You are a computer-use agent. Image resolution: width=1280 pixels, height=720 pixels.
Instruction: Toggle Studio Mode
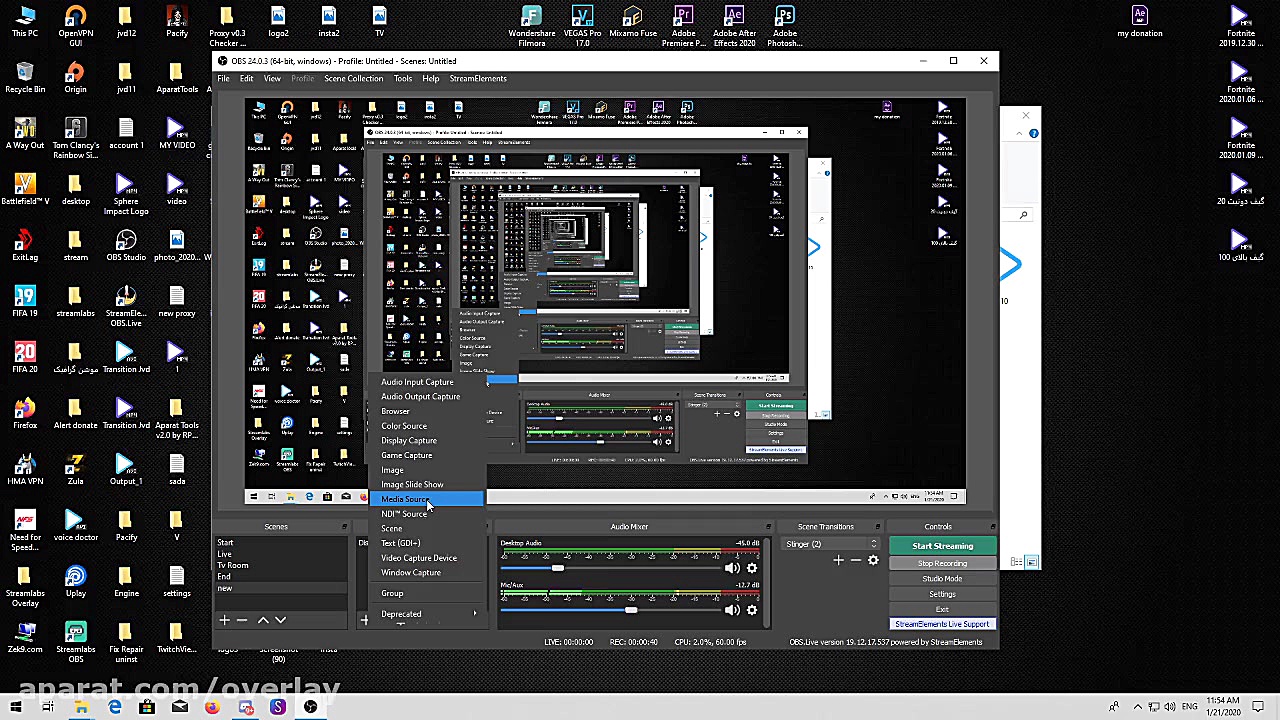(x=942, y=578)
